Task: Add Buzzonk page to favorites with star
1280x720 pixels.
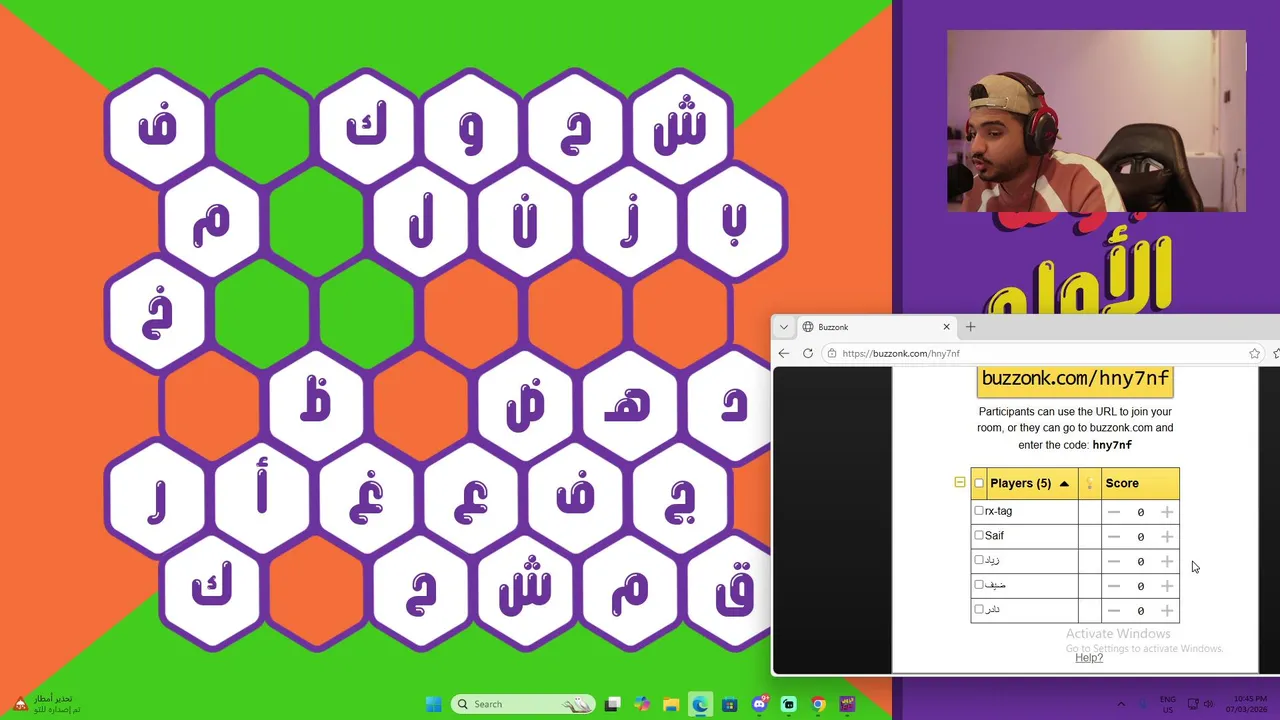Action: coord(1254,353)
